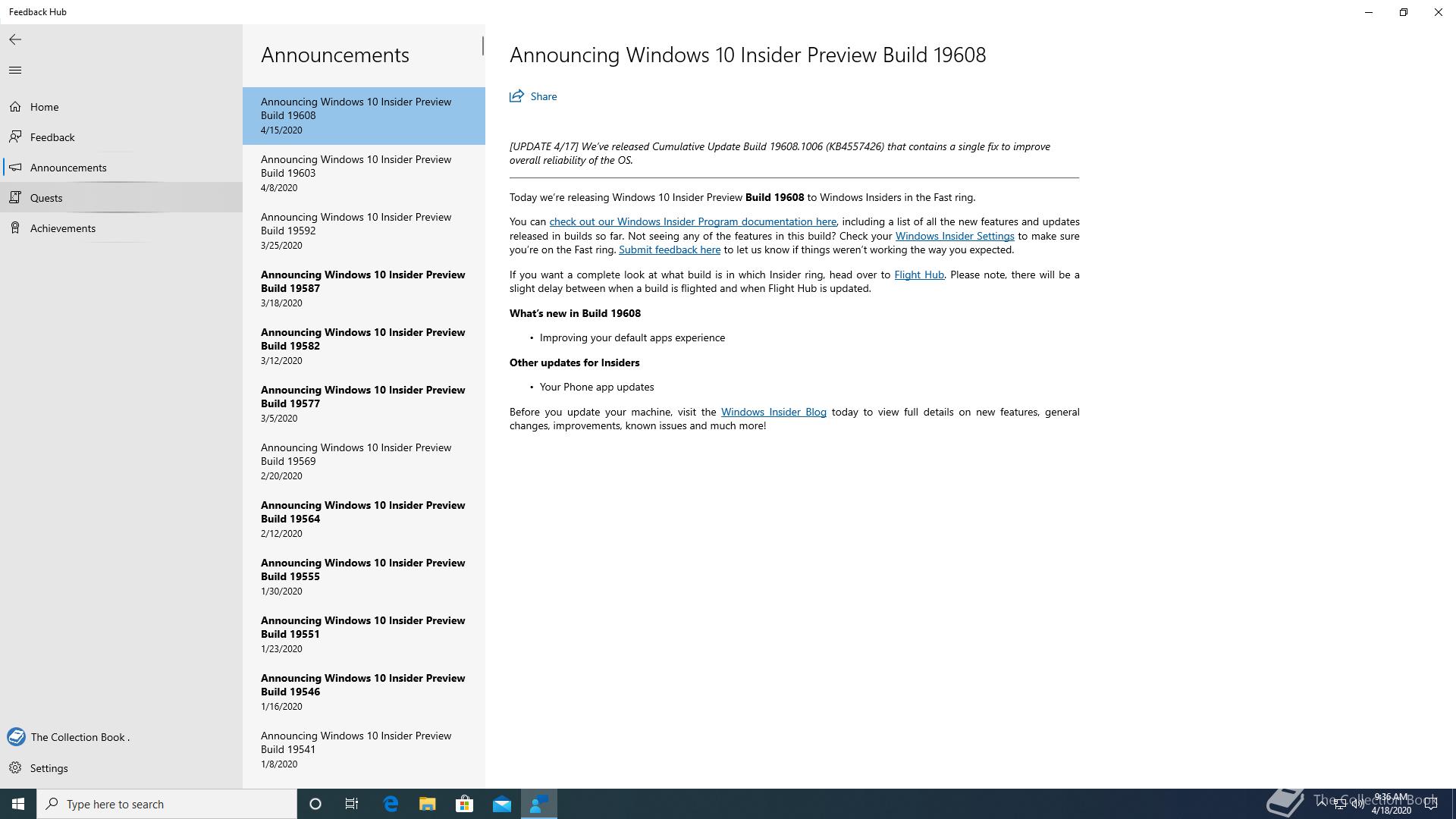Screen dimensions: 1456x819
Task: Open the unread Build 19587 announcement
Action: pyautogui.click(x=364, y=289)
